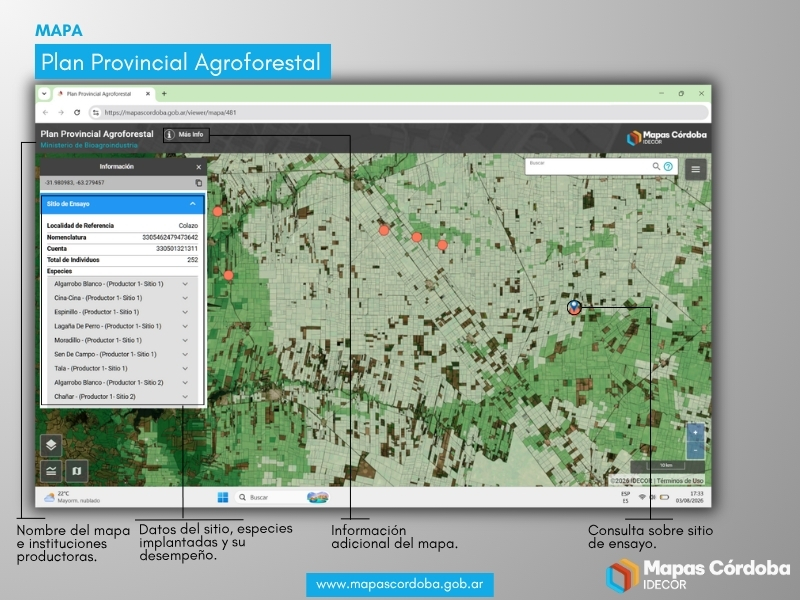Screen dimensions: 800x600
Task: Click the ESP language indicator in tray
Action: [626, 497]
